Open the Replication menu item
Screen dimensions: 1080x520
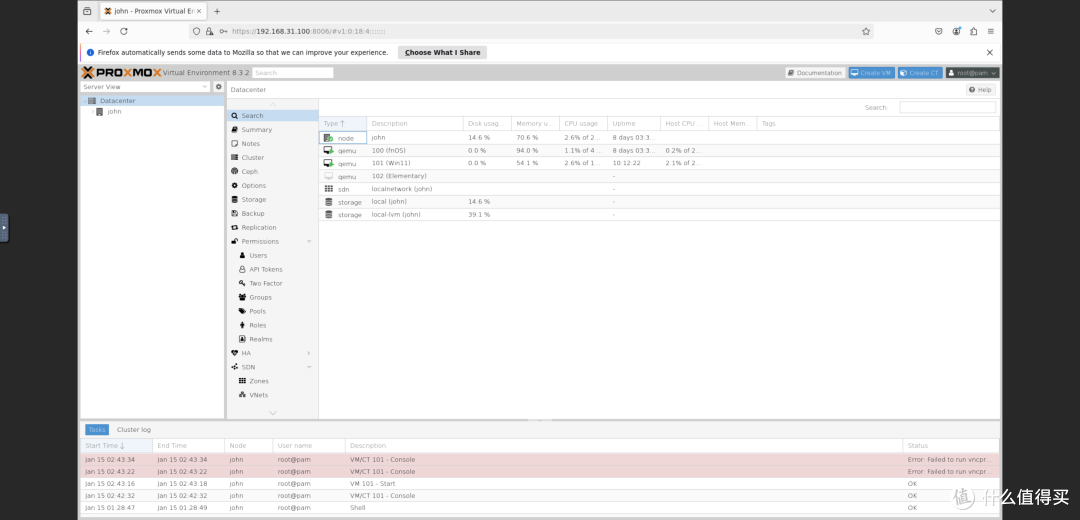click(x=273, y=227)
